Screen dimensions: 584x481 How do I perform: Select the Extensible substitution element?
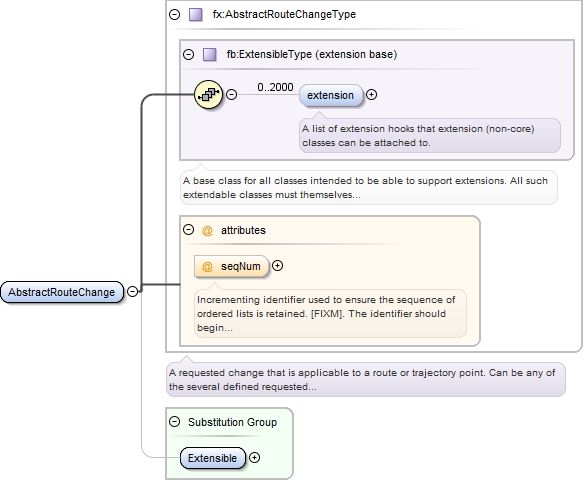(213, 458)
